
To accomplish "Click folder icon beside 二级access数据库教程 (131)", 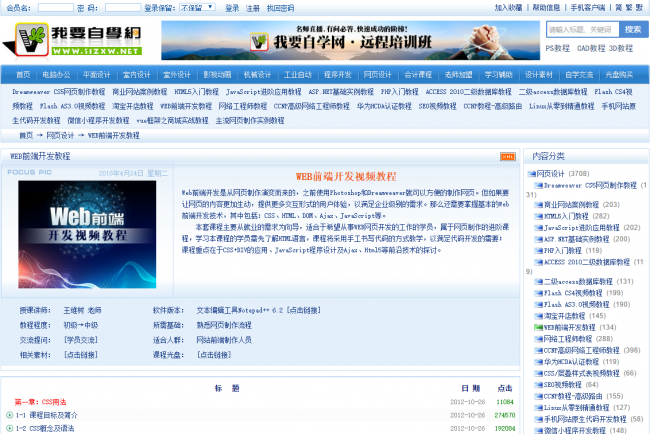I will click(x=538, y=282).
